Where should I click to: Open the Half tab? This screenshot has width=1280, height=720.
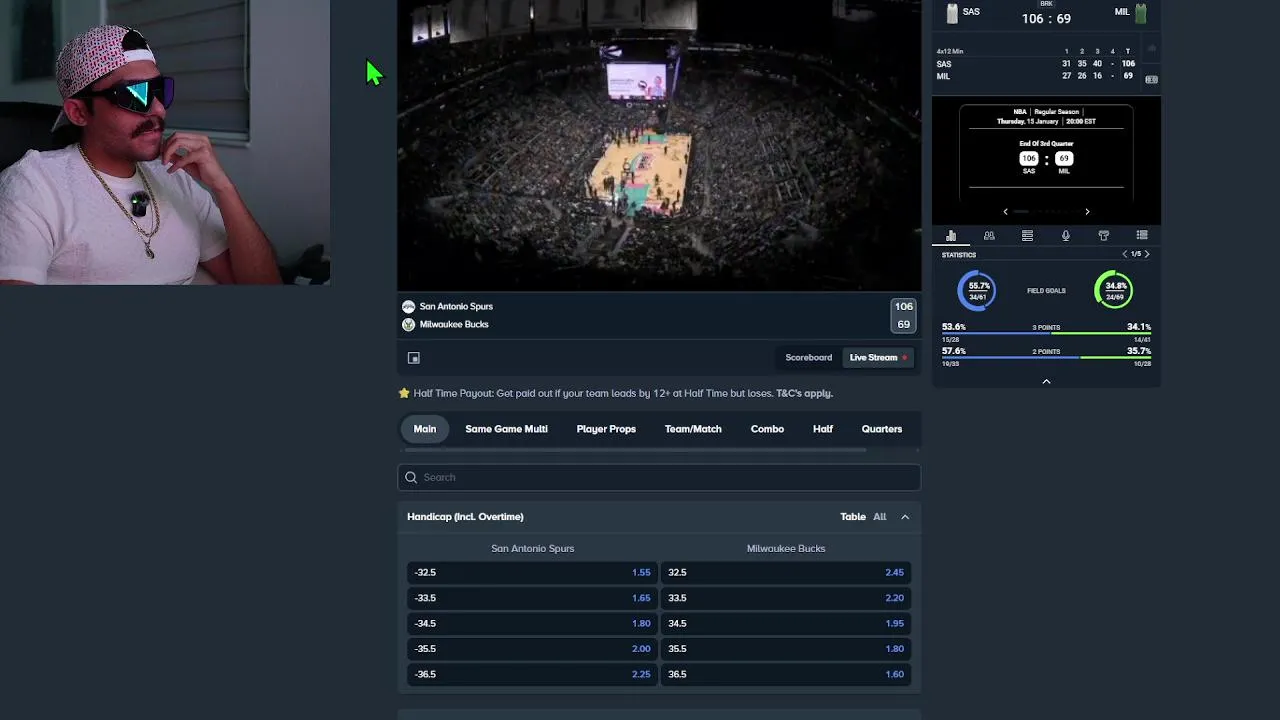point(823,429)
